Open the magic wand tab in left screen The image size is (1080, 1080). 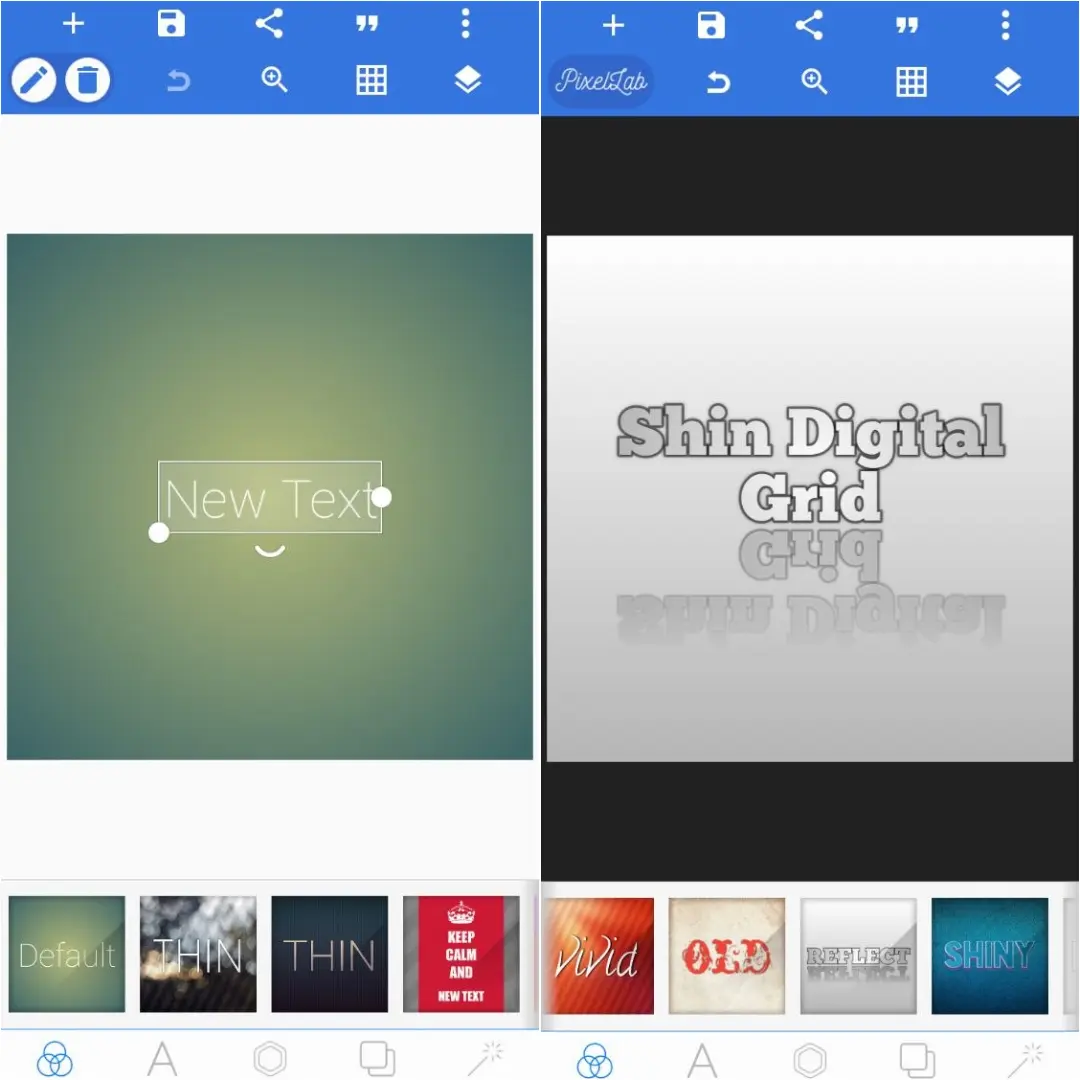[486, 1059]
